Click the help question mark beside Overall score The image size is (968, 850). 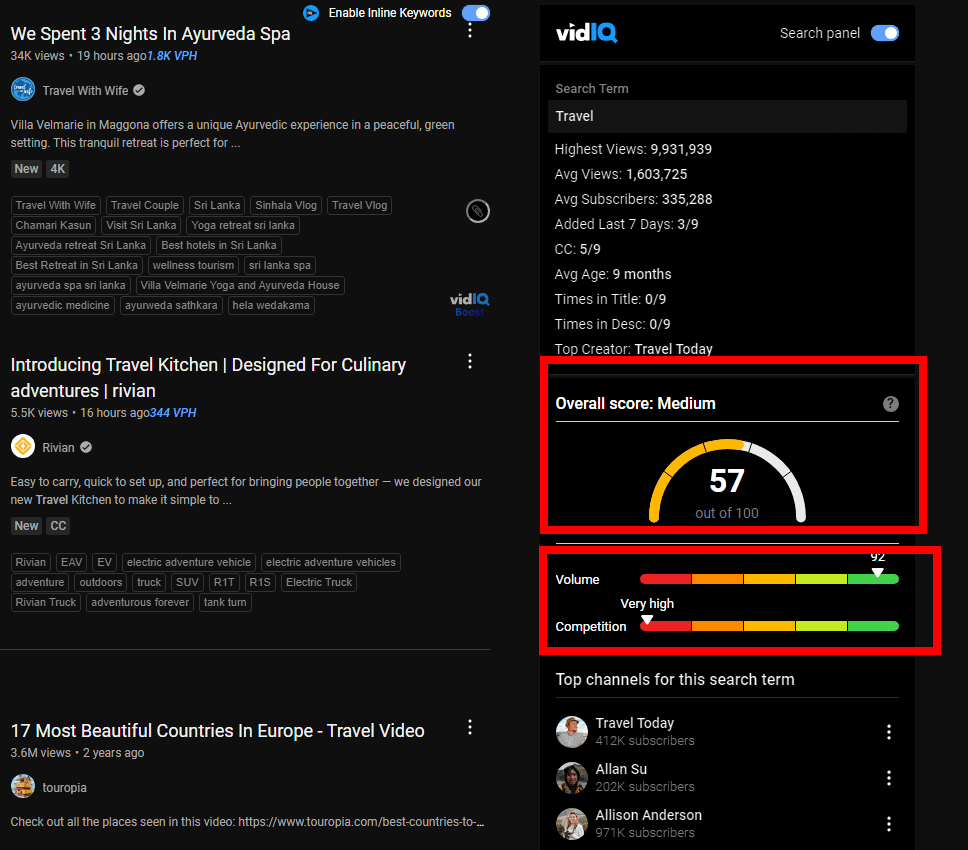tap(891, 404)
